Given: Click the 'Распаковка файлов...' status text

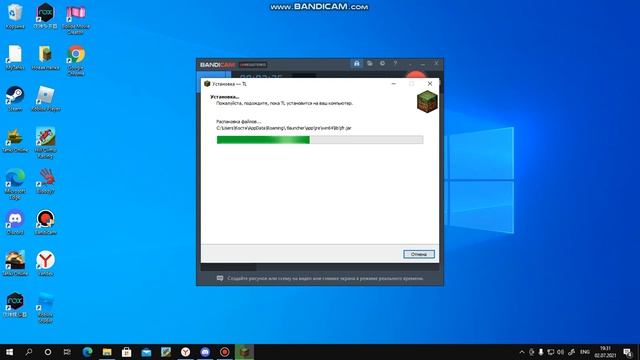Looking at the screenshot, I should (x=238, y=122).
